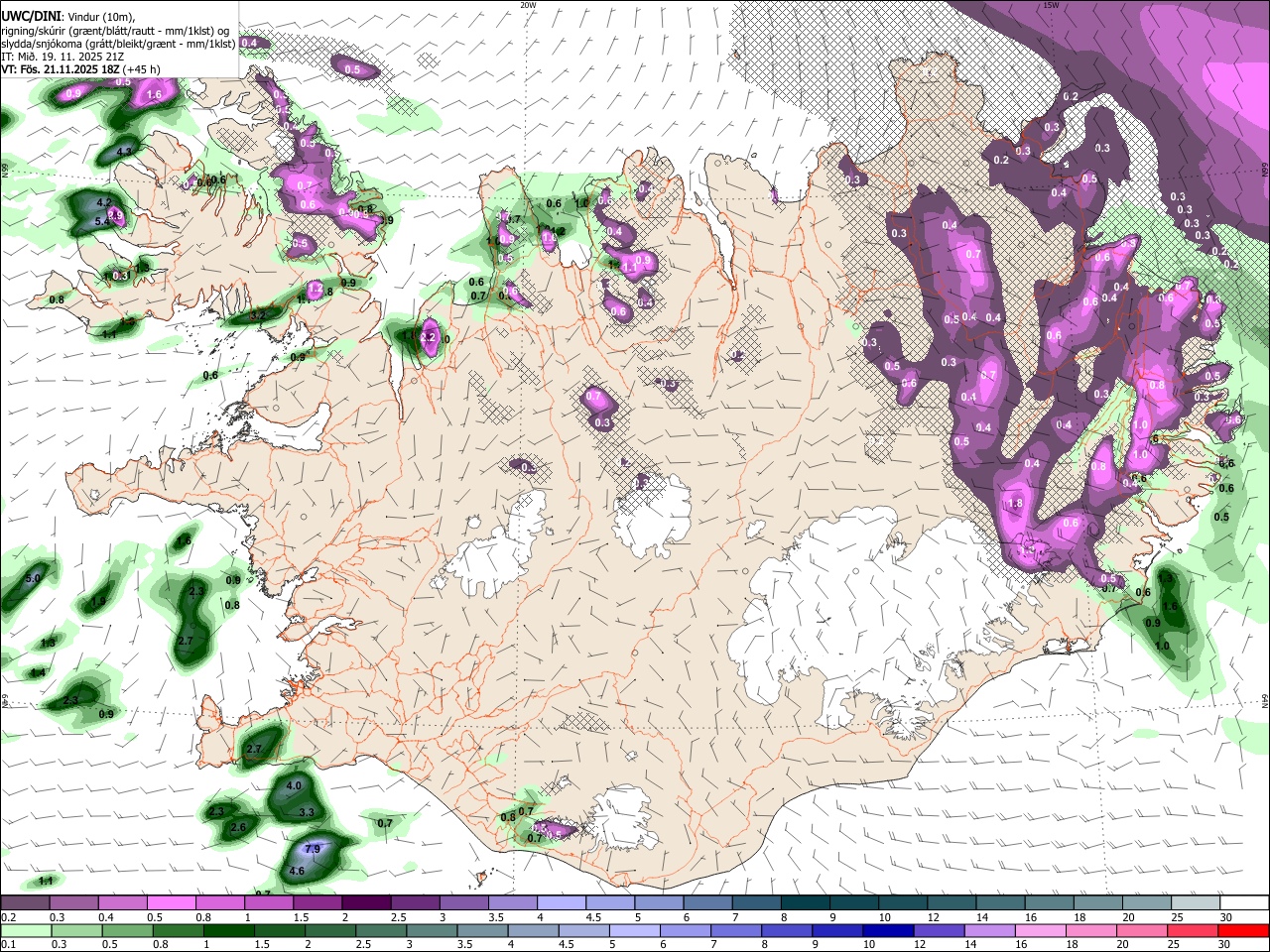Click the 15W longitude label
Viewport: 1270px width, 952px height.
click(x=1051, y=4)
